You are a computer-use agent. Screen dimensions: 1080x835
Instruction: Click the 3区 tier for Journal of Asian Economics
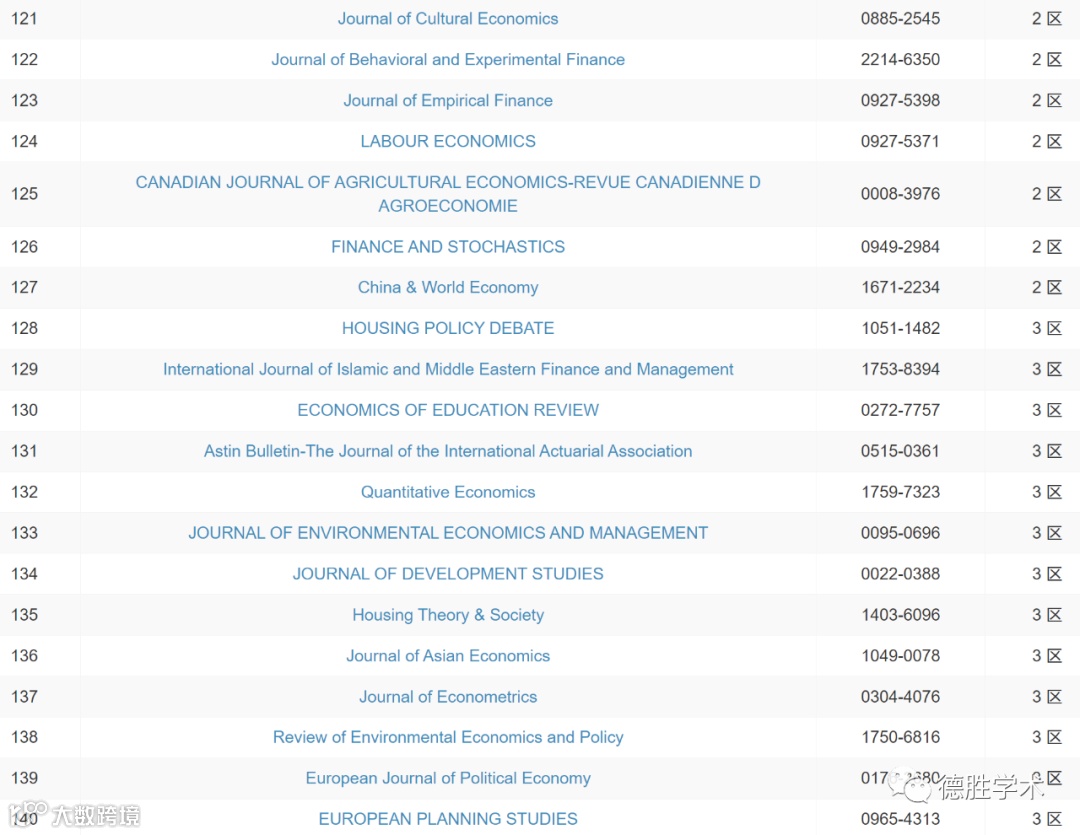(x=1047, y=656)
